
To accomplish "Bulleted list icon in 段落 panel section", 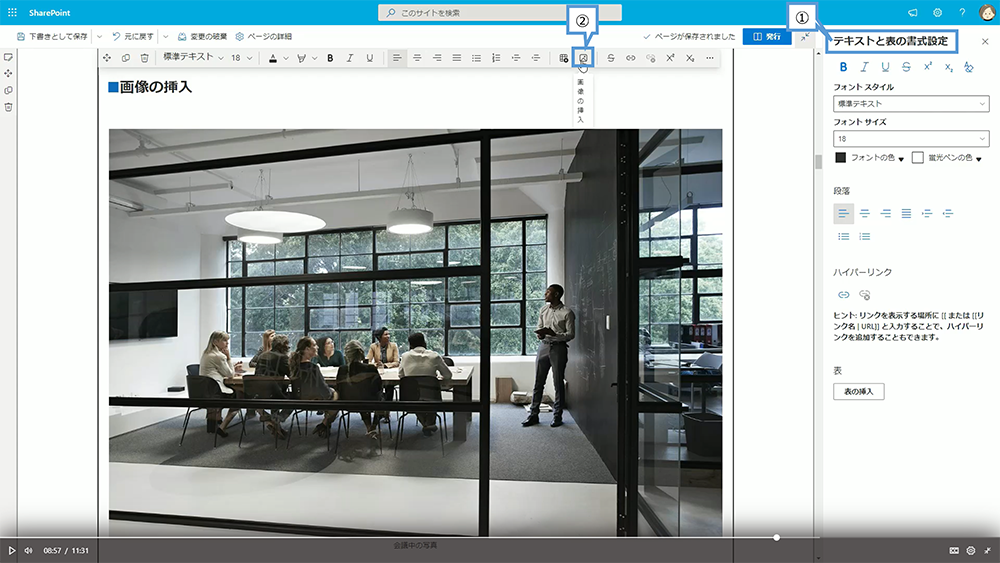I will click(x=844, y=237).
